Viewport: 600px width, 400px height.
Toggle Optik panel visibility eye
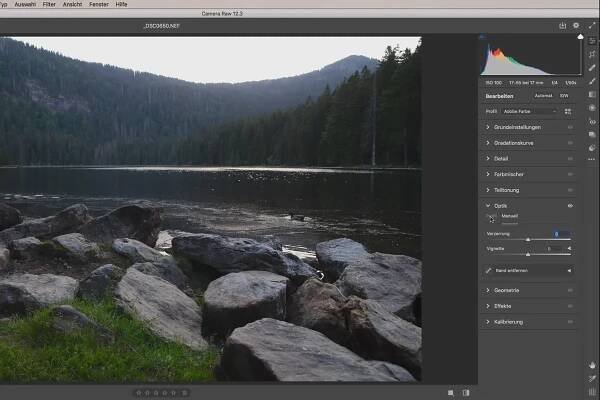[571, 205]
